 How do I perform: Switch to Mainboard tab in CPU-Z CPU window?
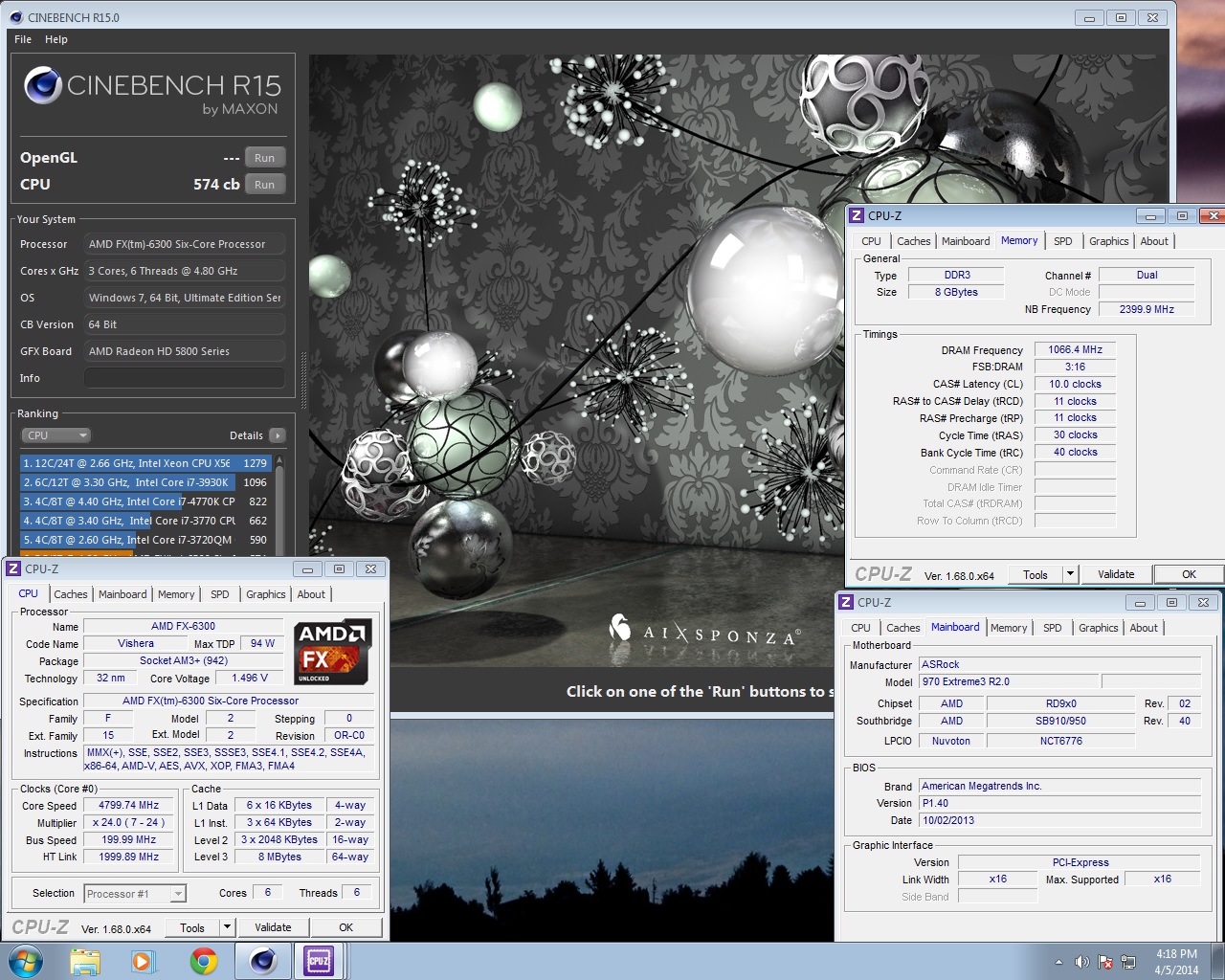[x=122, y=594]
